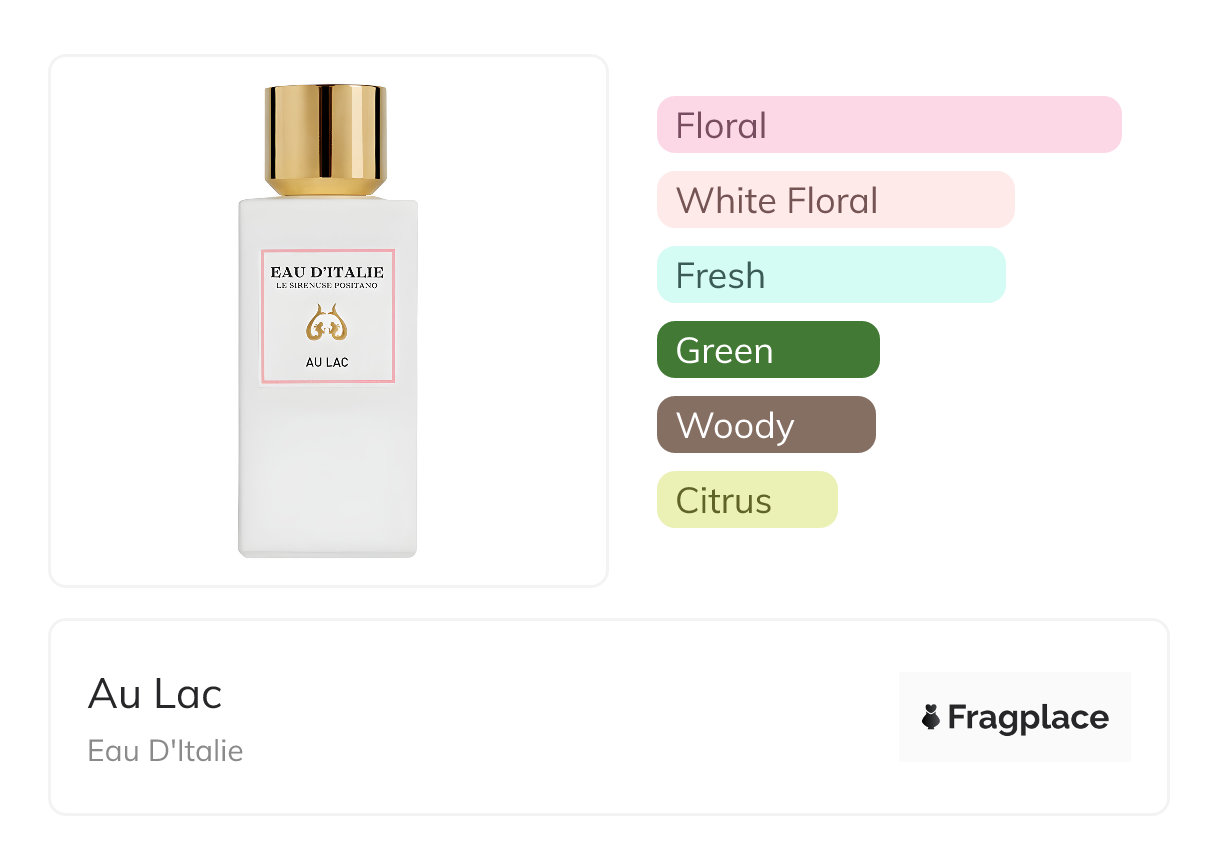The width and height of the screenshot is (1218, 864).
Task: Click the word Floral in the pink bar
Action: pyautogui.click(x=721, y=126)
